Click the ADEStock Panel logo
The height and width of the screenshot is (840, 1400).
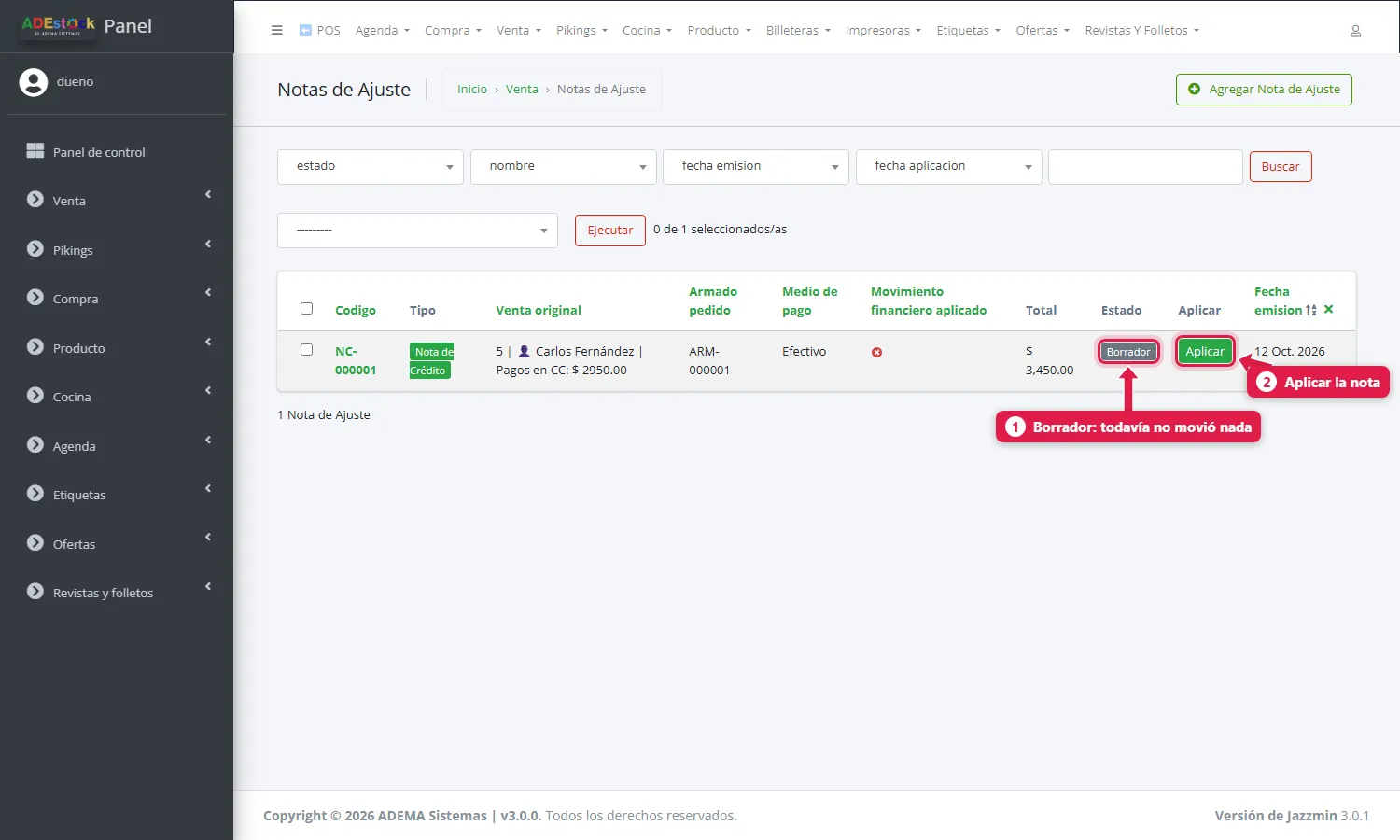86,26
